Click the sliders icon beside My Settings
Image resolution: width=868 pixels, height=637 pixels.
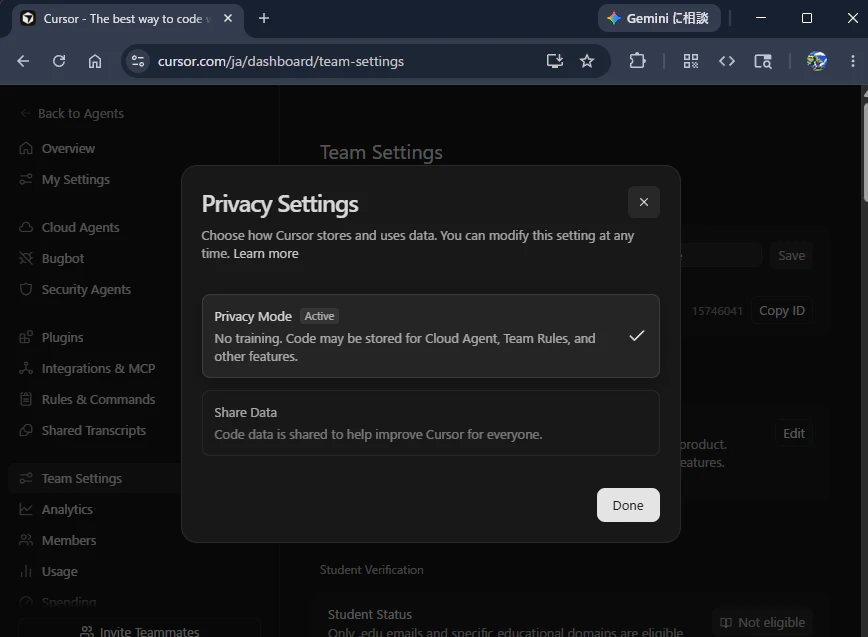pos(26,179)
